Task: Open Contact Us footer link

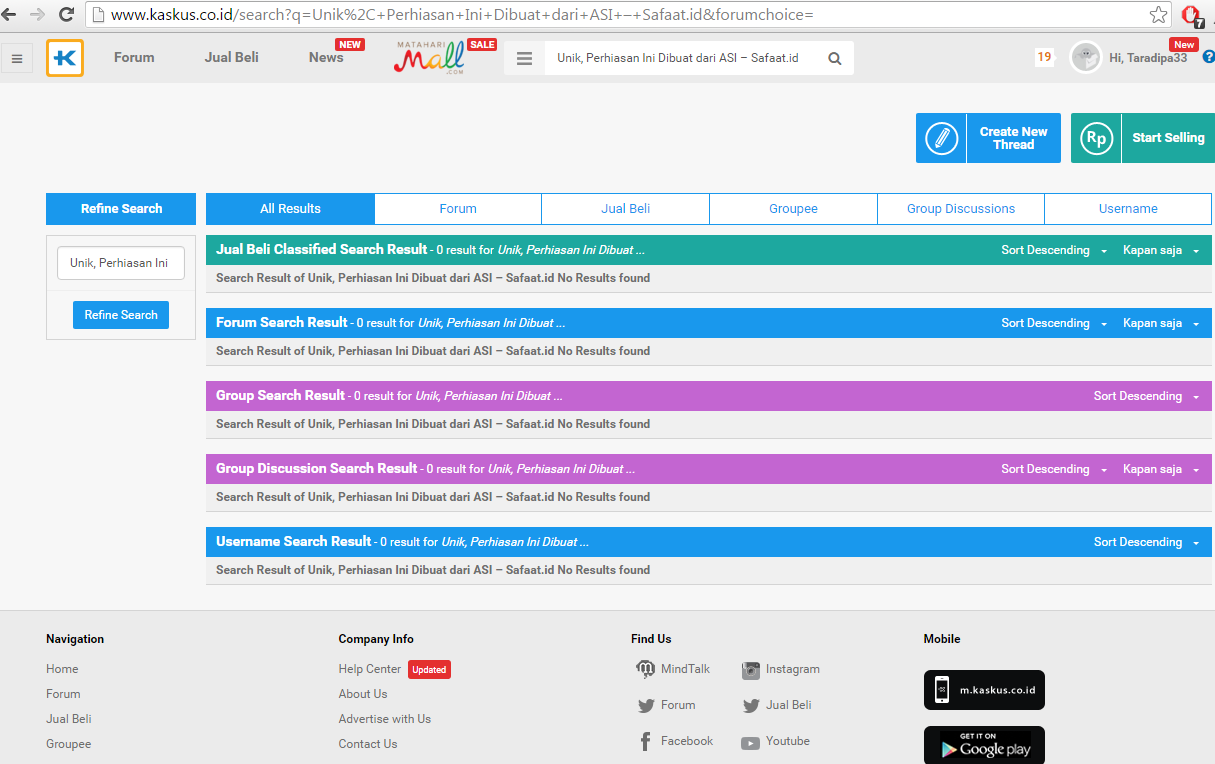Action: pyautogui.click(x=368, y=744)
